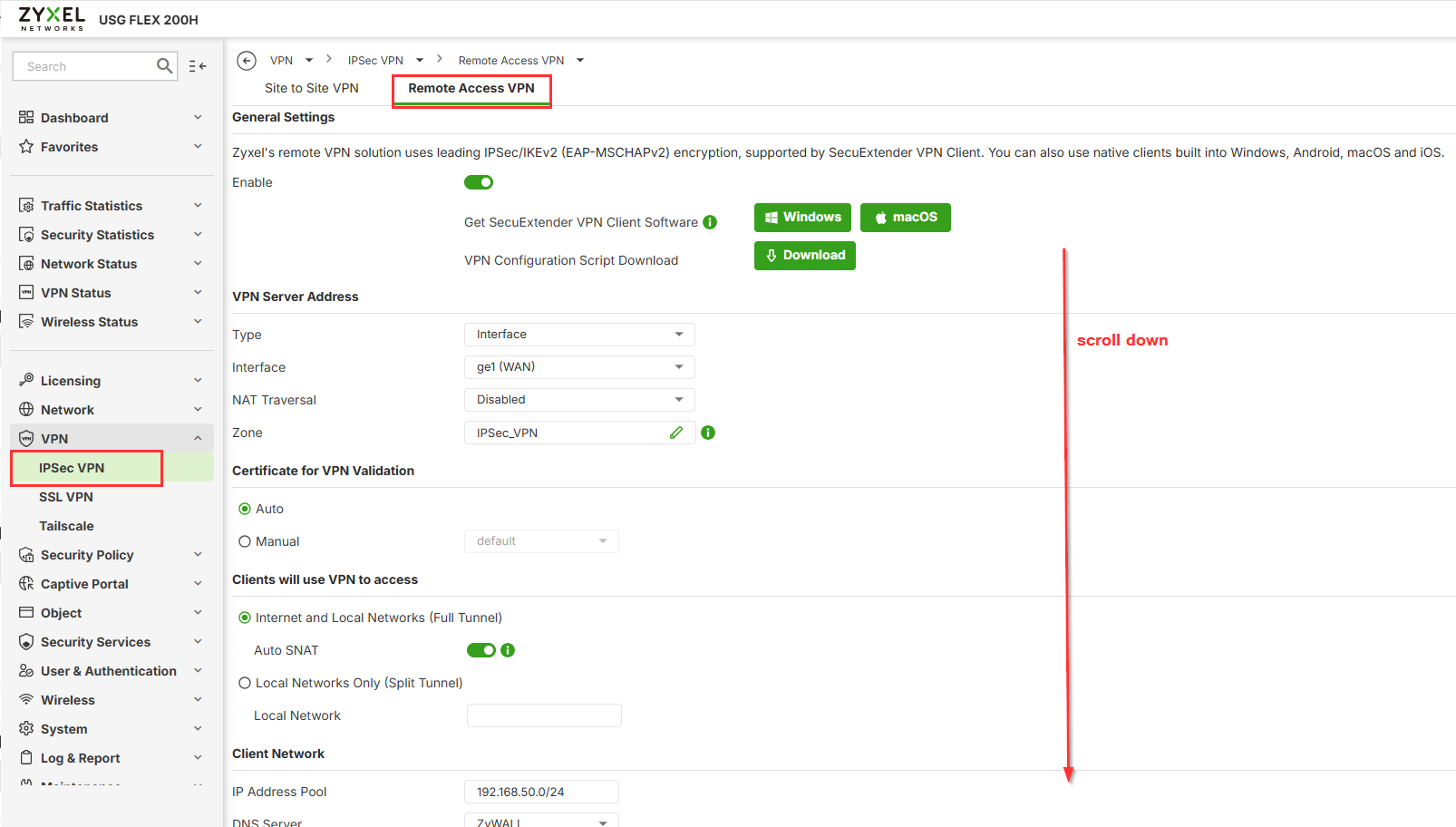Viewport: 1456px width, 827px height.
Task: Switch to the Site to Site VPN tab
Action: [x=312, y=88]
